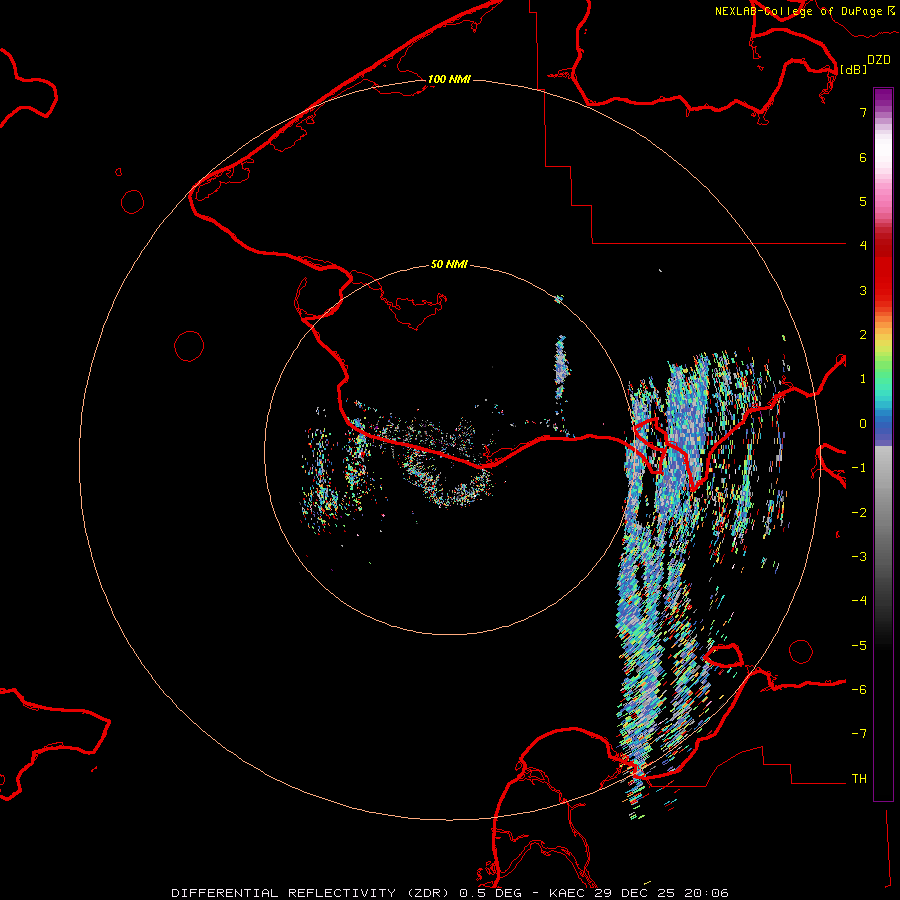Click the 100 NMI range ring label

(449, 79)
